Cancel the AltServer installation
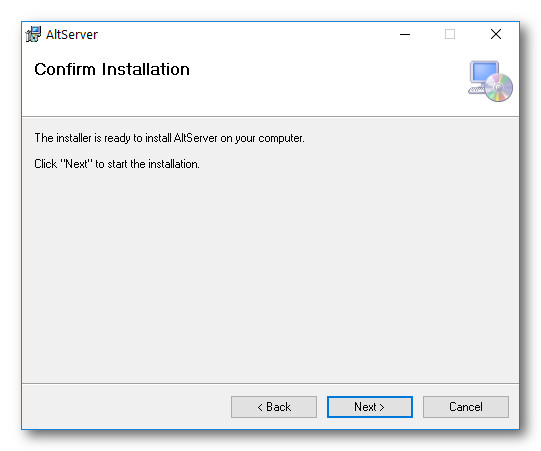 (466, 407)
